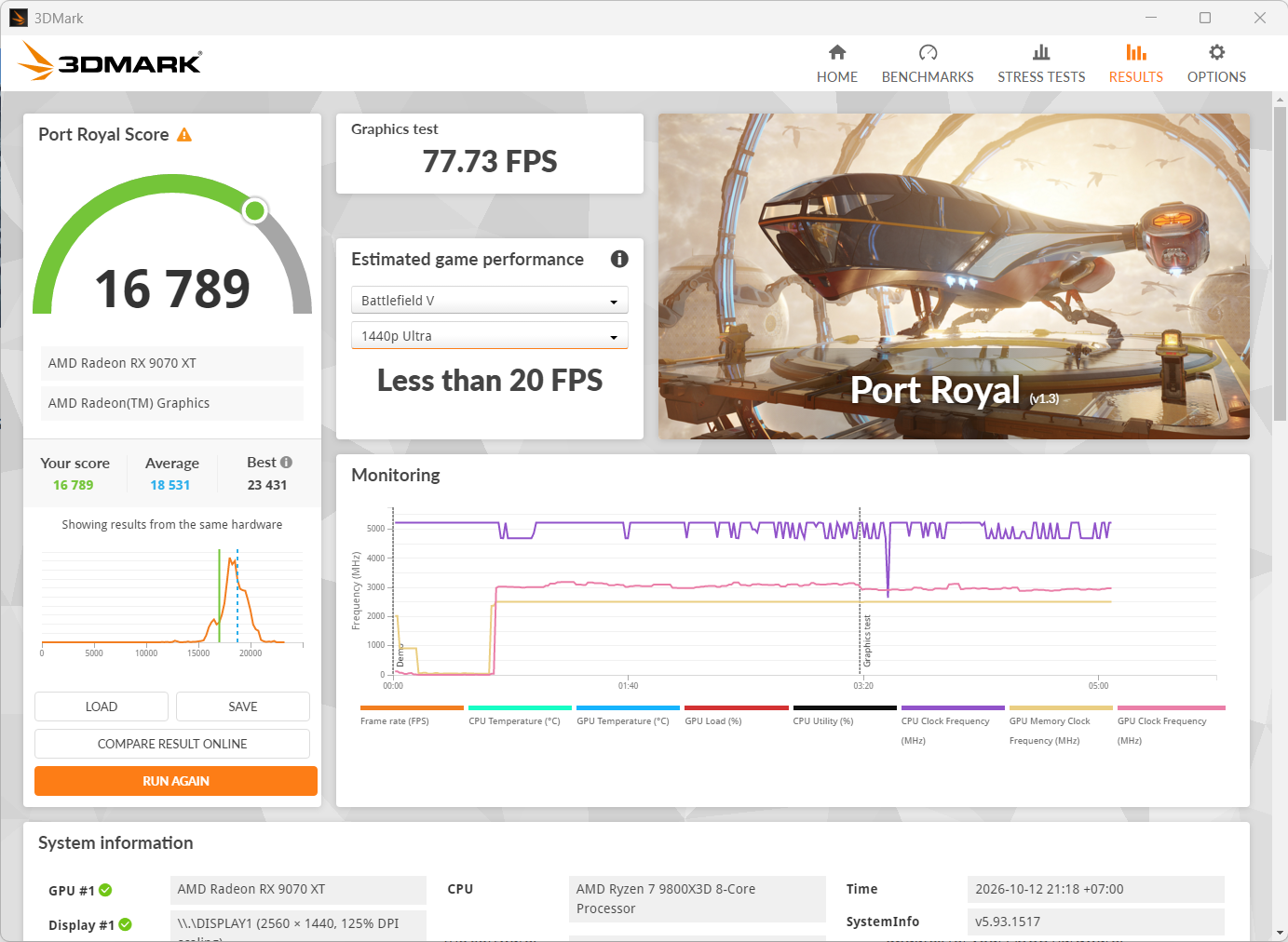Screen dimensions: 1288x942
Task: Click the warning triangle beside Port Royal Score
Action: [x=184, y=135]
